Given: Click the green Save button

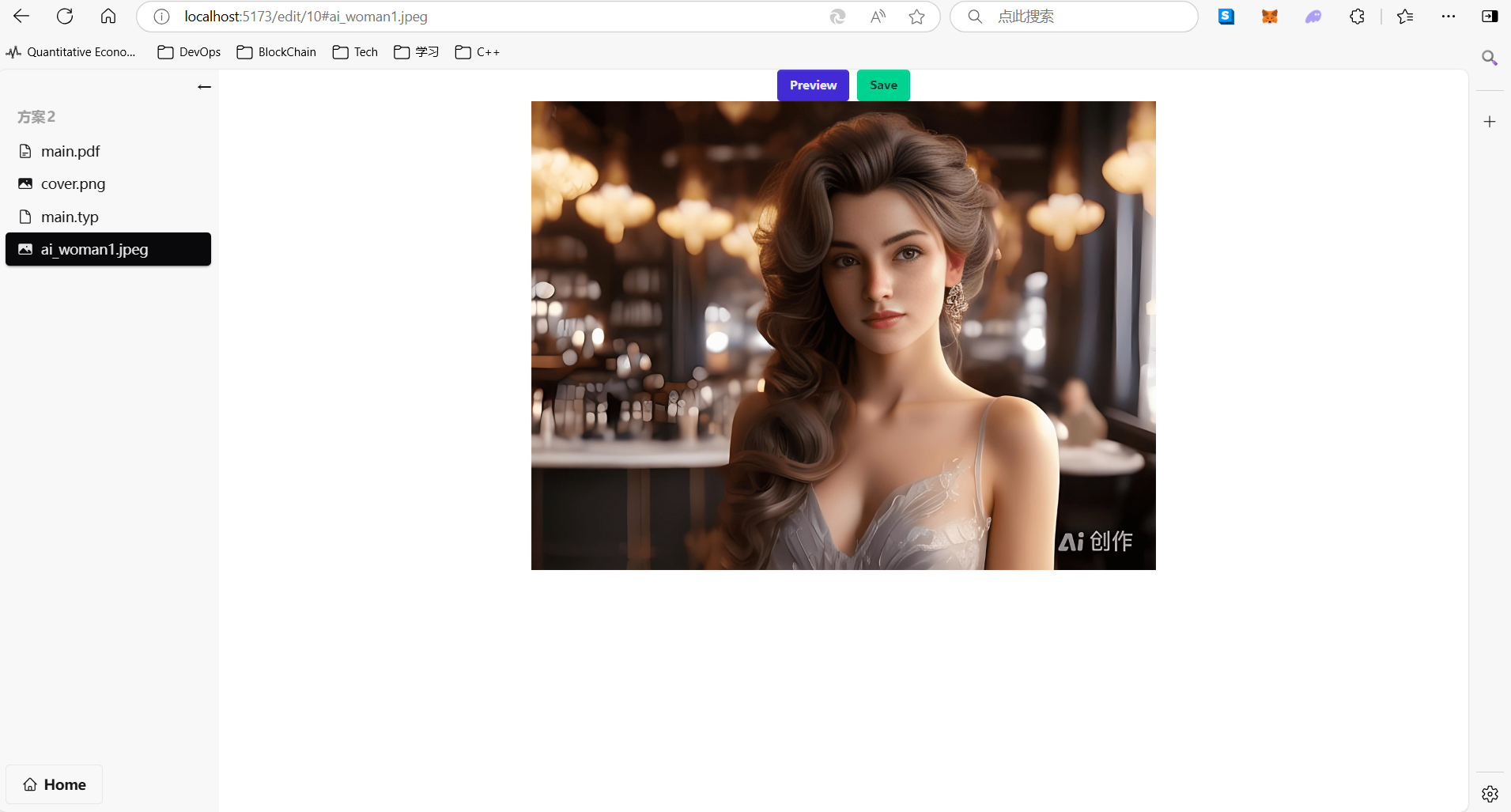Looking at the screenshot, I should click(883, 85).
